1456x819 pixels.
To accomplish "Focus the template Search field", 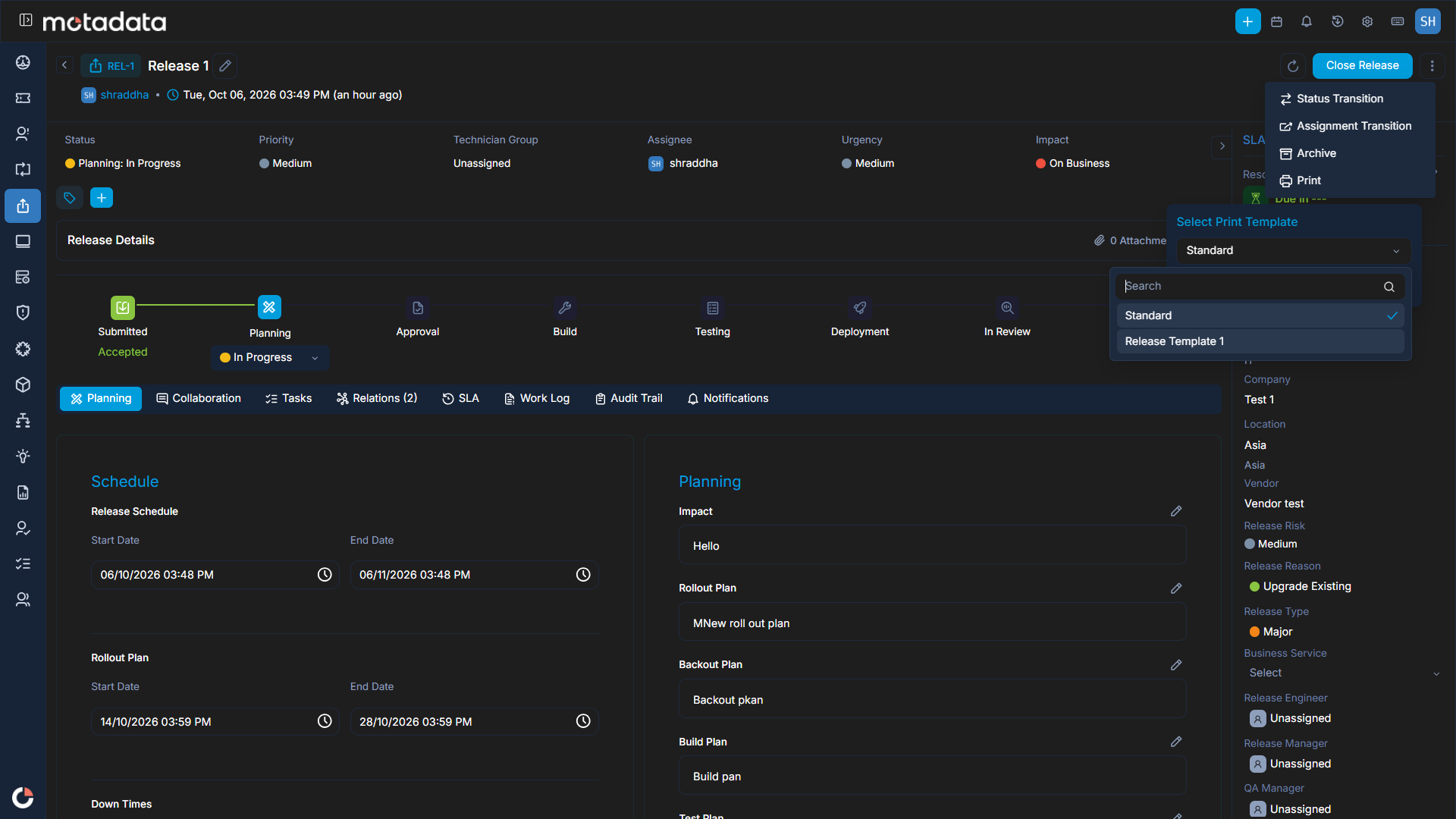I will (1260, 287).
